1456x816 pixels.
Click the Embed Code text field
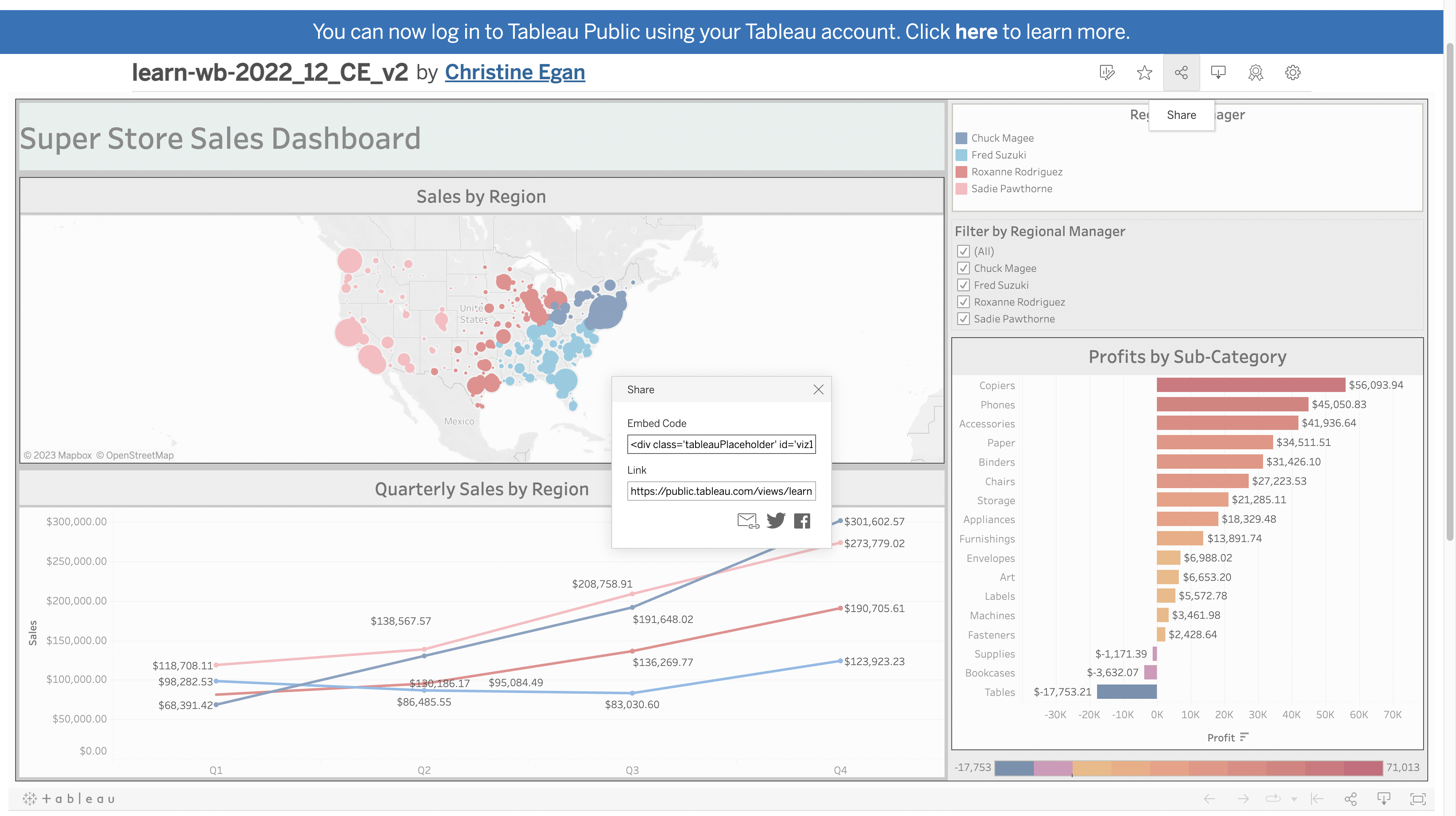pyautogui.click(x=721, y=444)
